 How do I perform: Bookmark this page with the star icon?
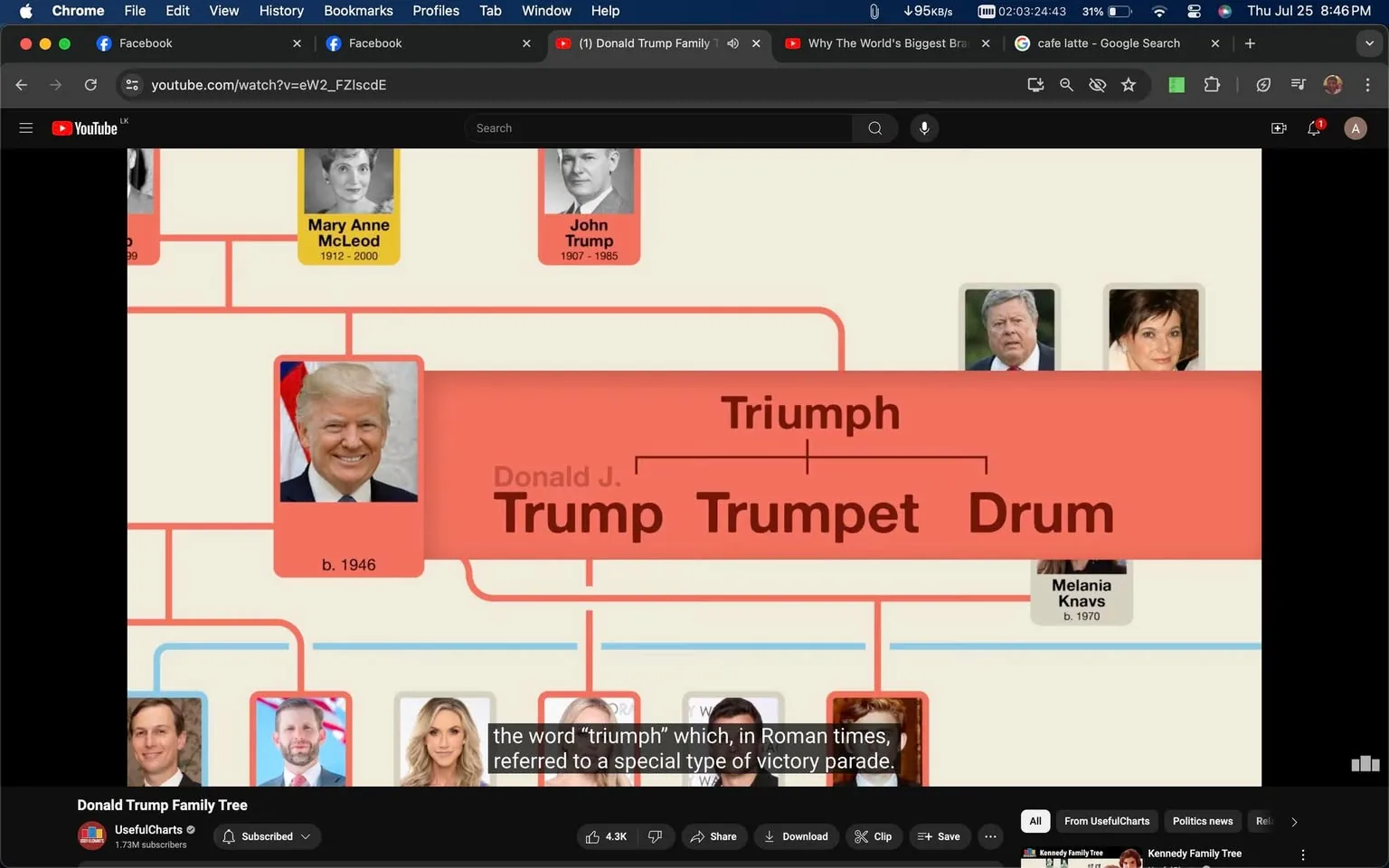point(1128,84)
